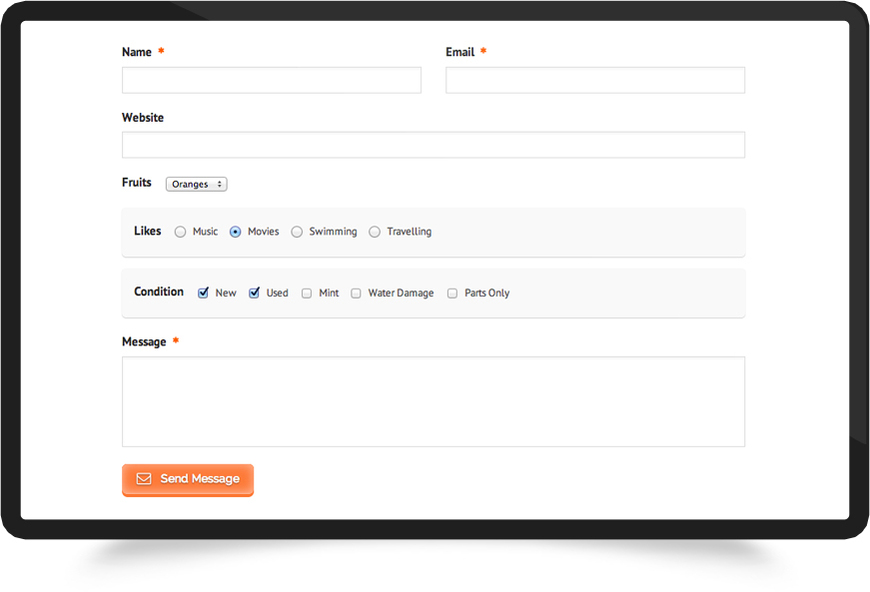Click into the Email text field
This screenshot has width=870, height=592.
pos(595,80)
